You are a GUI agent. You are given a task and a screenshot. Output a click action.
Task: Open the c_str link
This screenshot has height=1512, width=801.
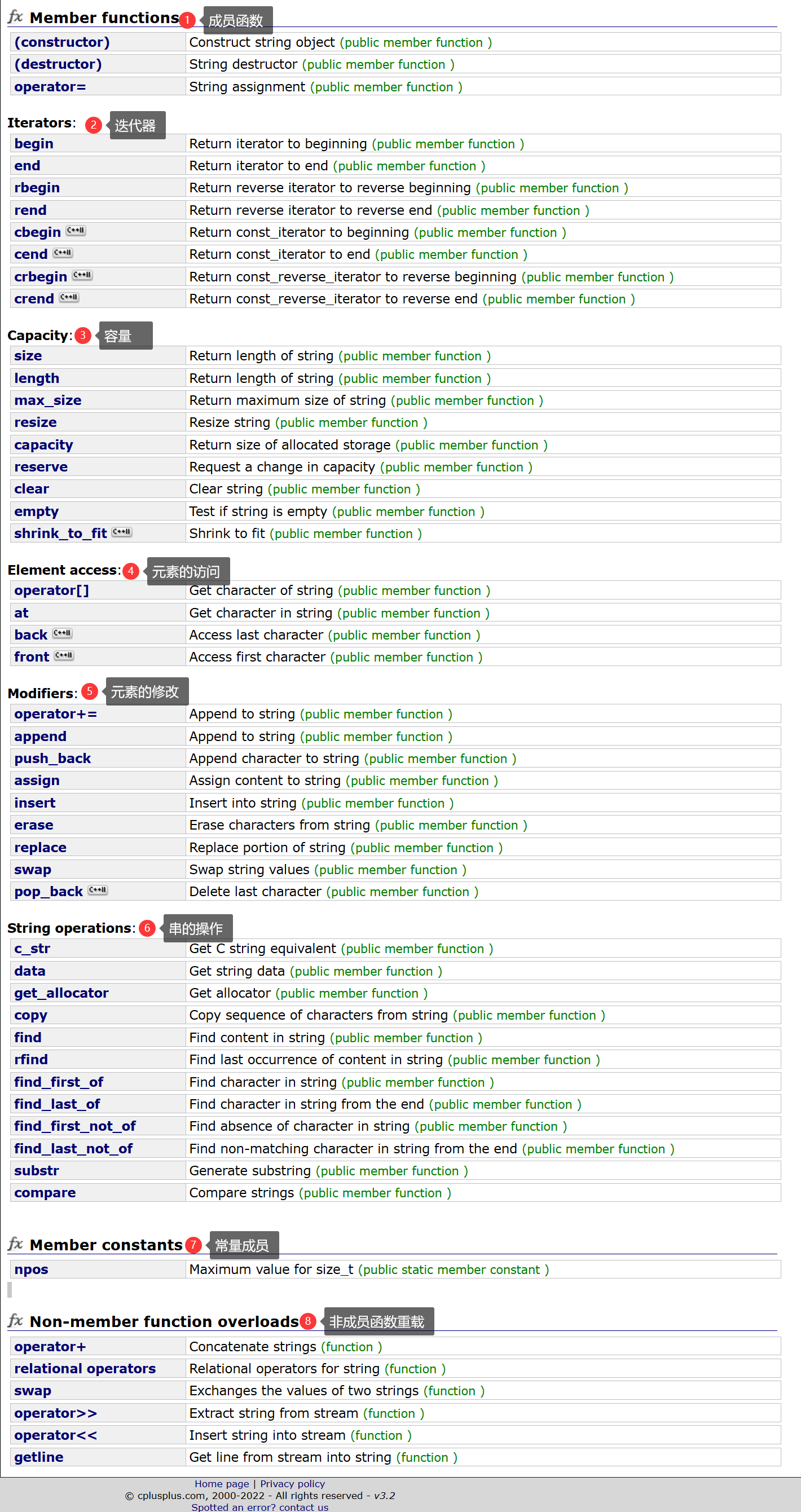[x=32, y=949]
